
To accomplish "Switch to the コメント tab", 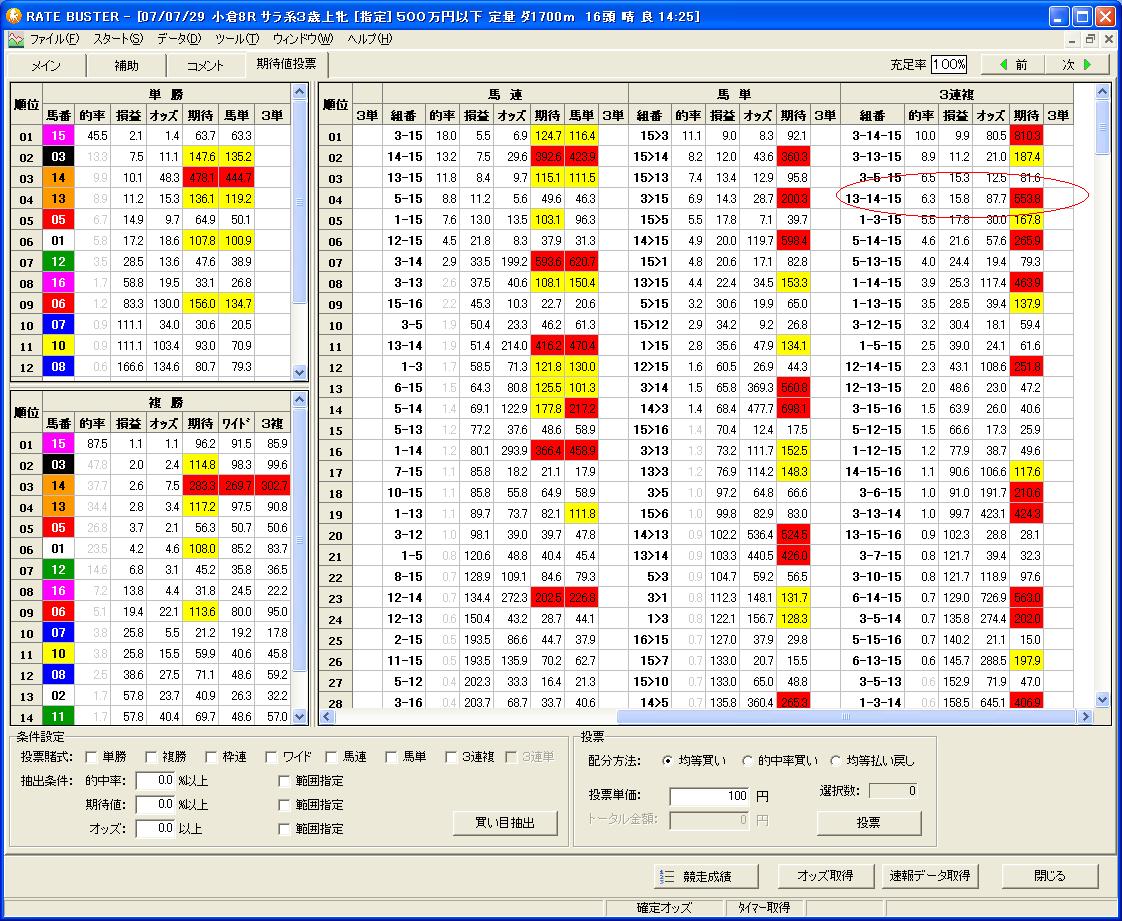I will click(206, 65).
